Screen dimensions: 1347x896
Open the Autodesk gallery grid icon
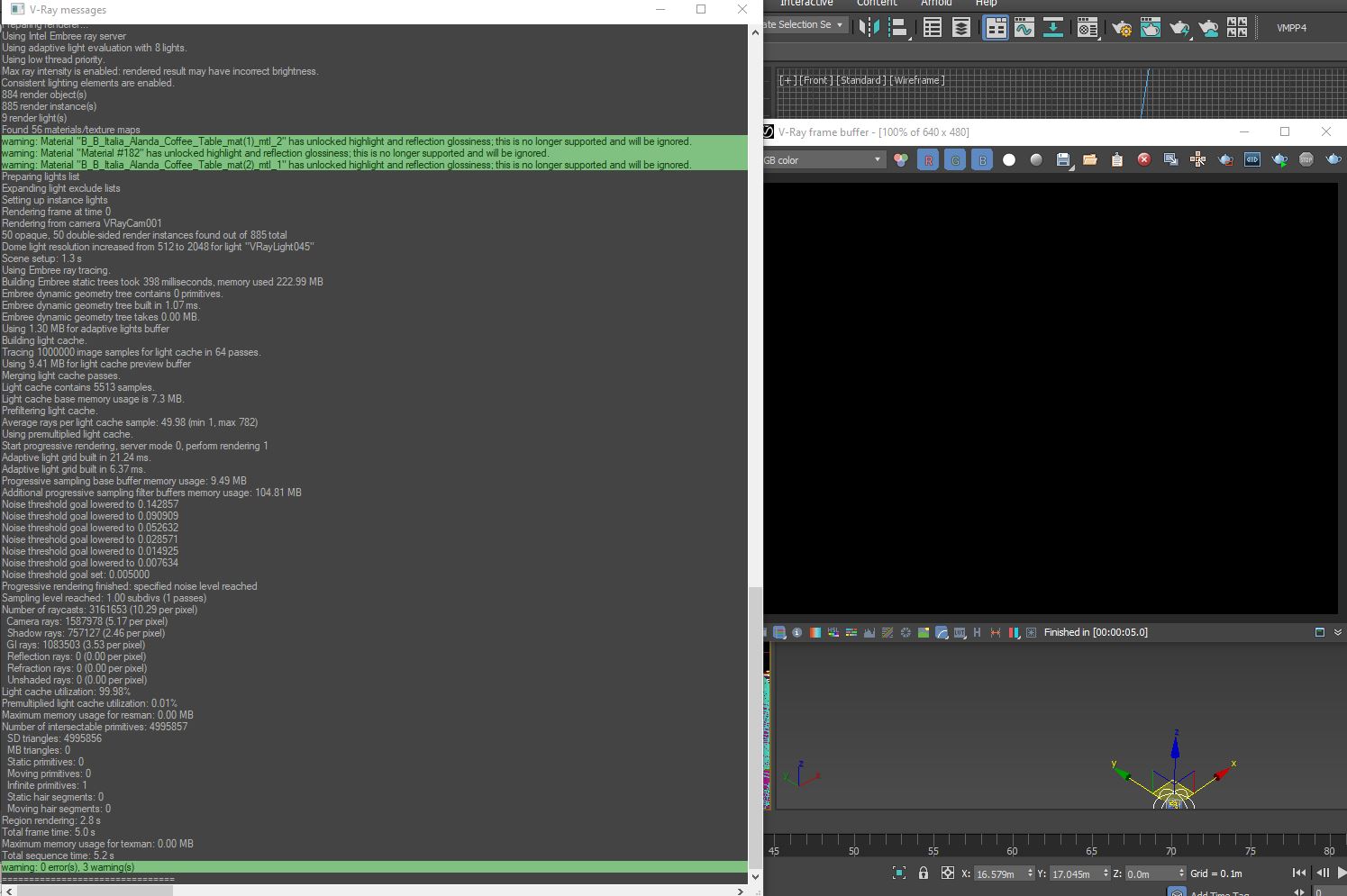coord(1237,28)
